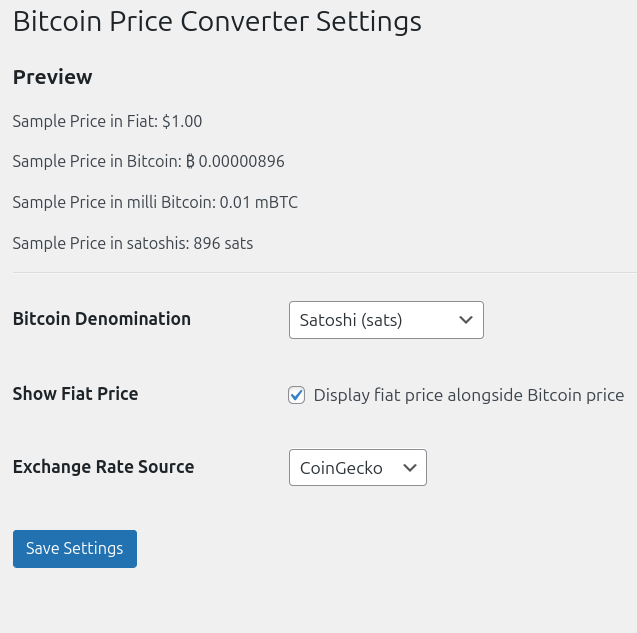This screenshot has height=633, width=637.
Task: Click the Bitcoin Price Converter Settings title
Action: [x=217, y=21]
